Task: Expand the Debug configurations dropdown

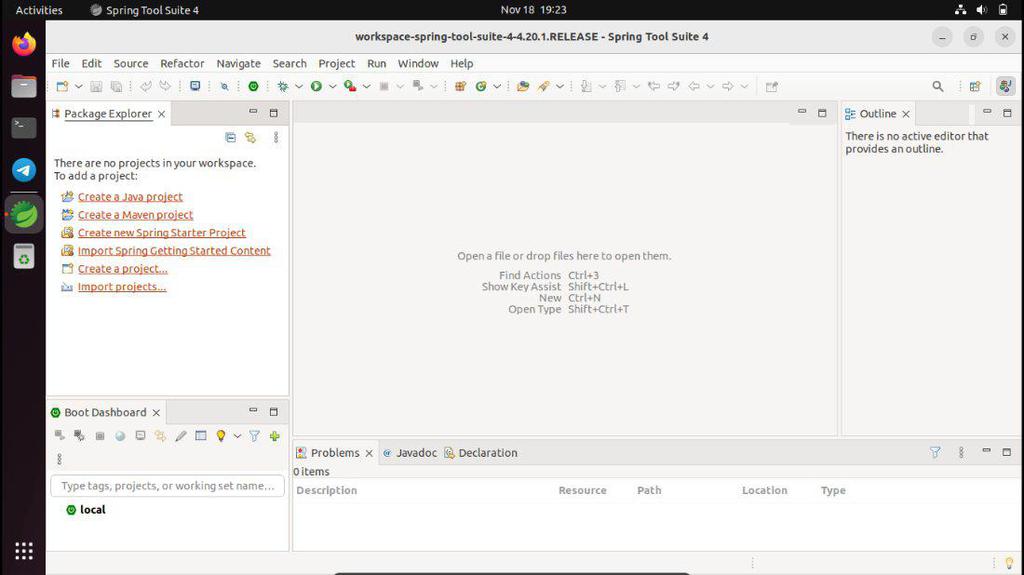Action: (298, 86)
